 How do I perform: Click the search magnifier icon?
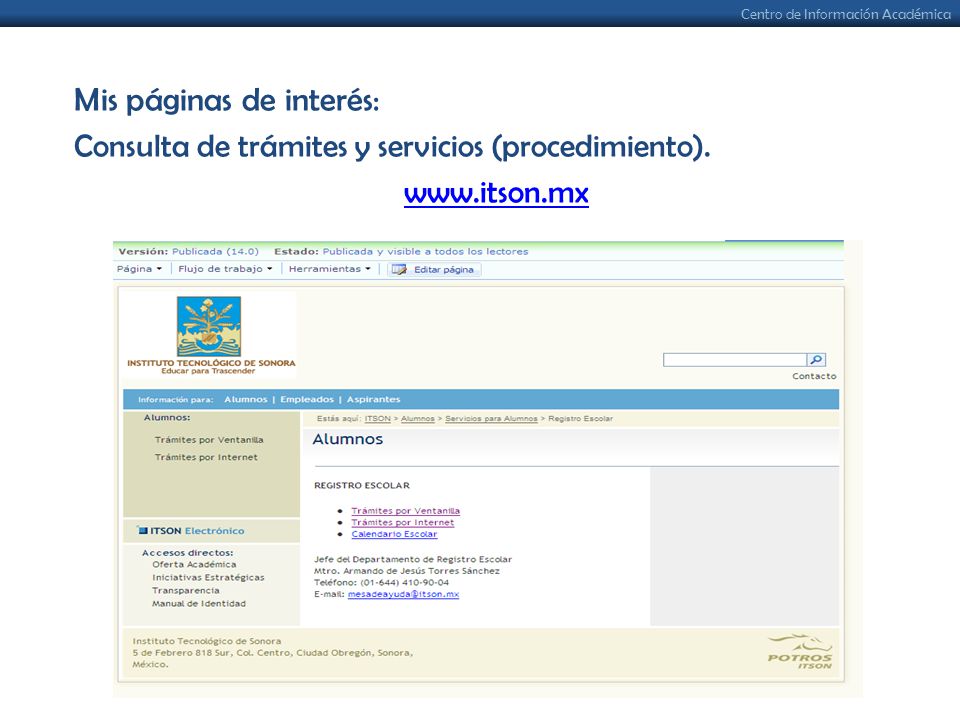click(816, 360)
